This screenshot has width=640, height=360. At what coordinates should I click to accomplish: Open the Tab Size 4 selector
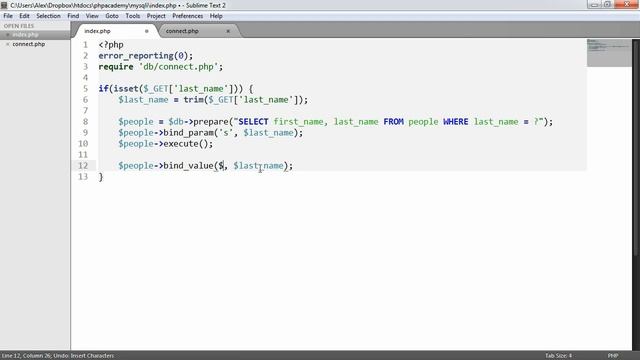click(558, 356)
